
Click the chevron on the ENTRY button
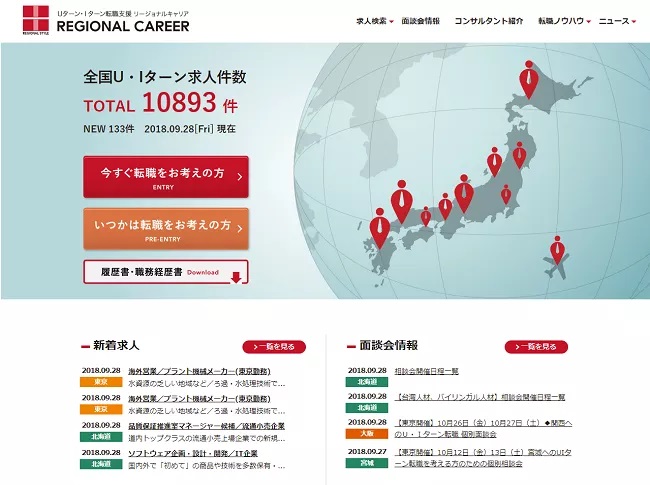point(240,177)
